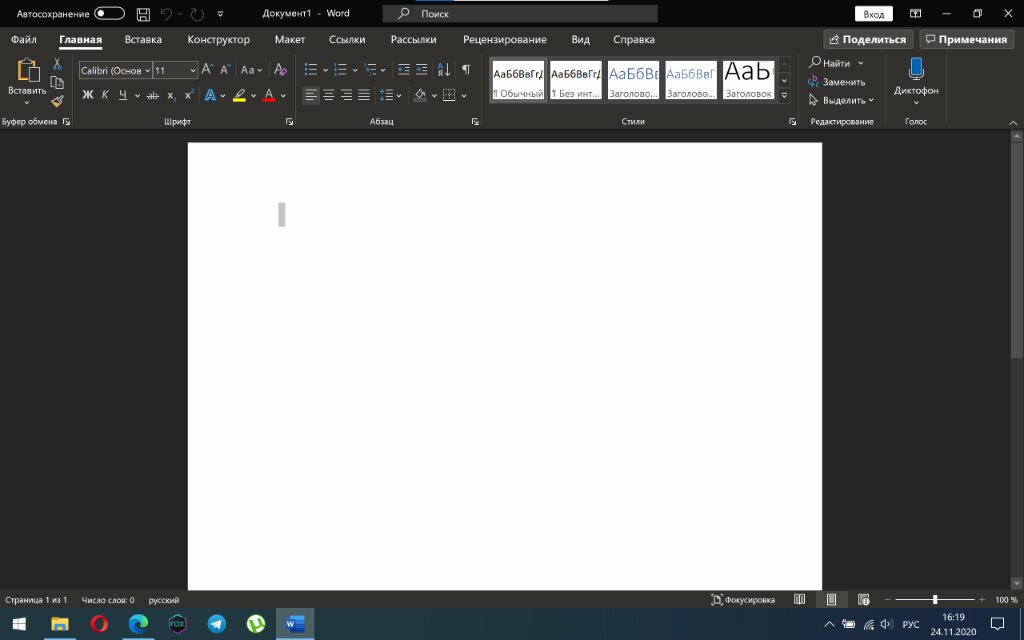Viewport: 1024px width, 640px height.
Task: Click the save disk icon in title bar
Action: point(143,14)
